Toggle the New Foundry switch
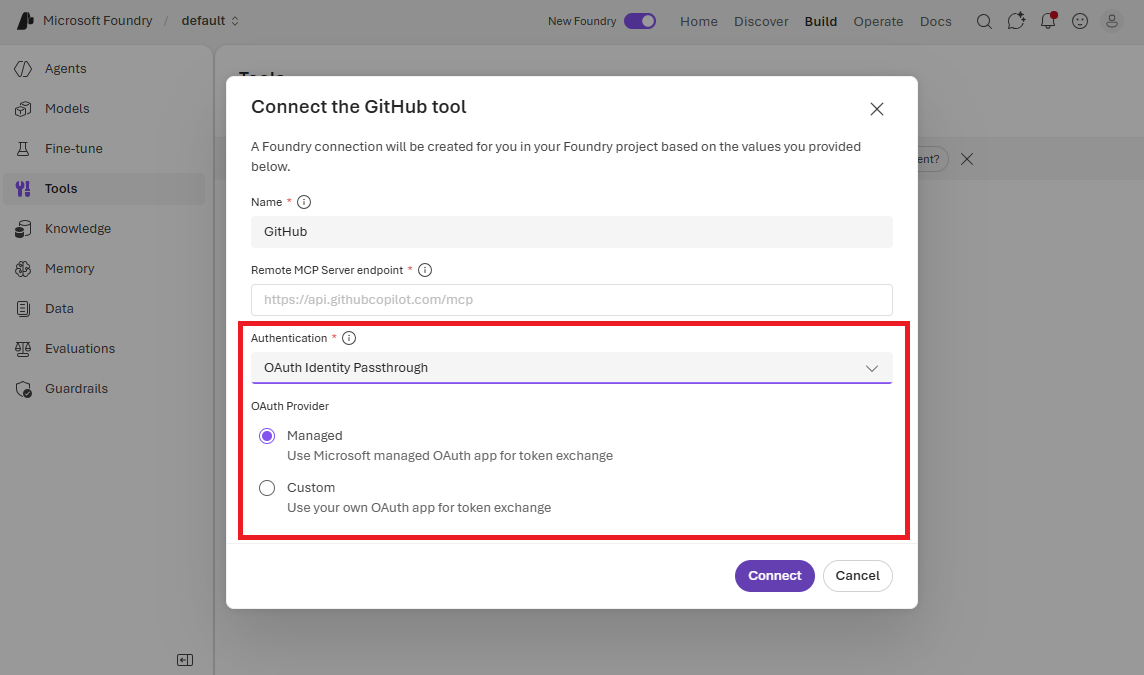 pyautogui.click(x=640, y=21)
